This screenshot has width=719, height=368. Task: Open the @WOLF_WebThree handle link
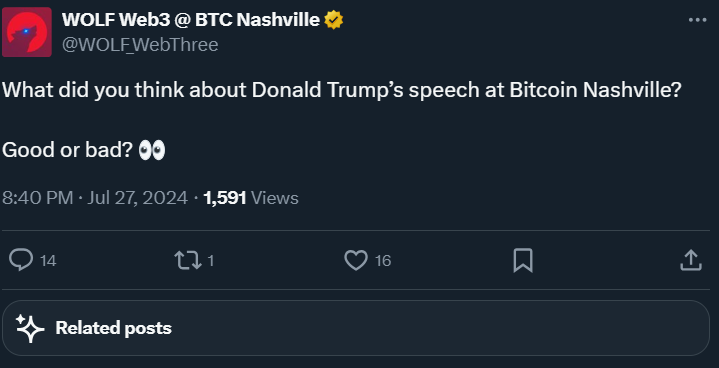(x=140, y=44)
